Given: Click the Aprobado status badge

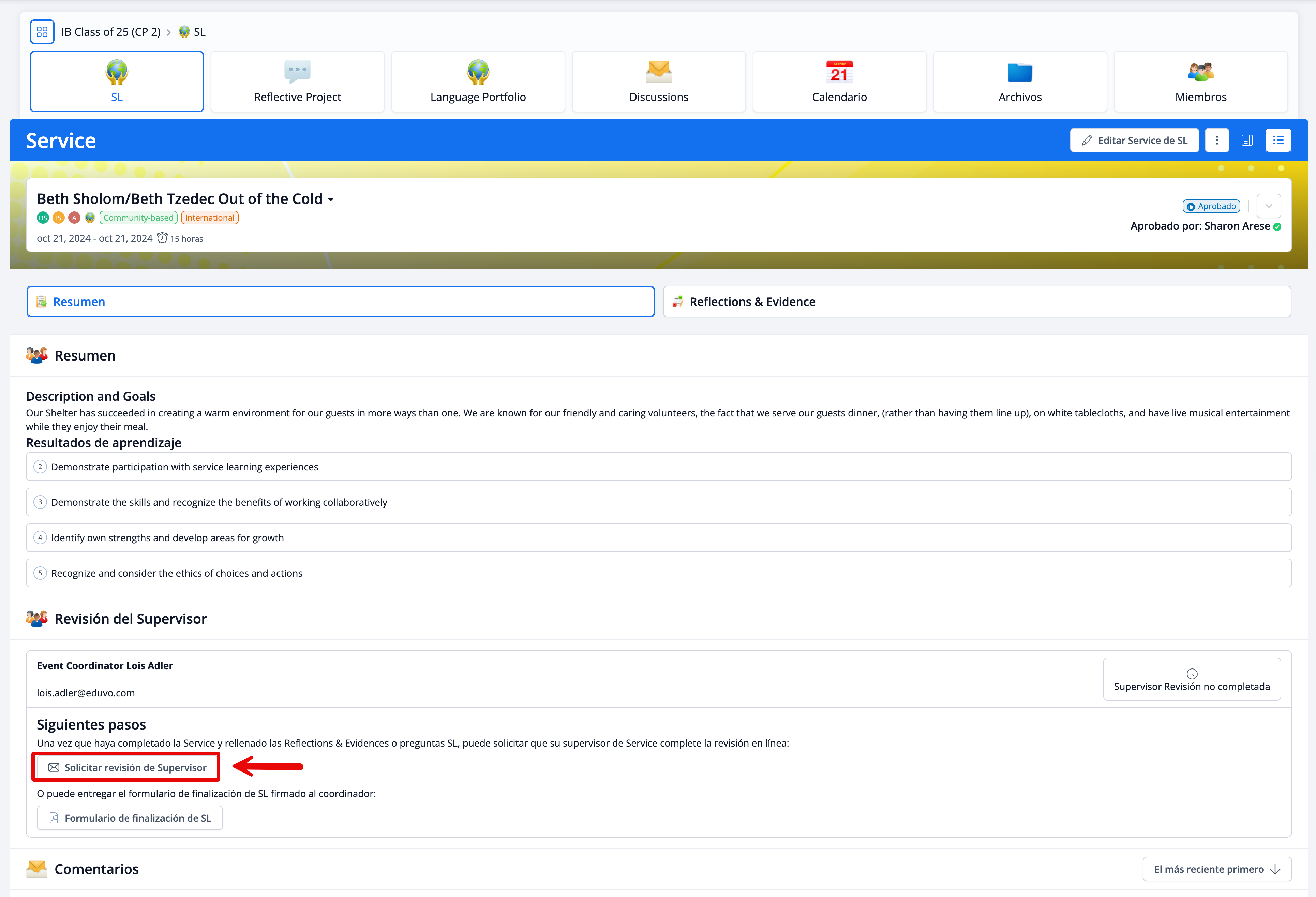Looking at the screenshot, I should (1211, 206).
